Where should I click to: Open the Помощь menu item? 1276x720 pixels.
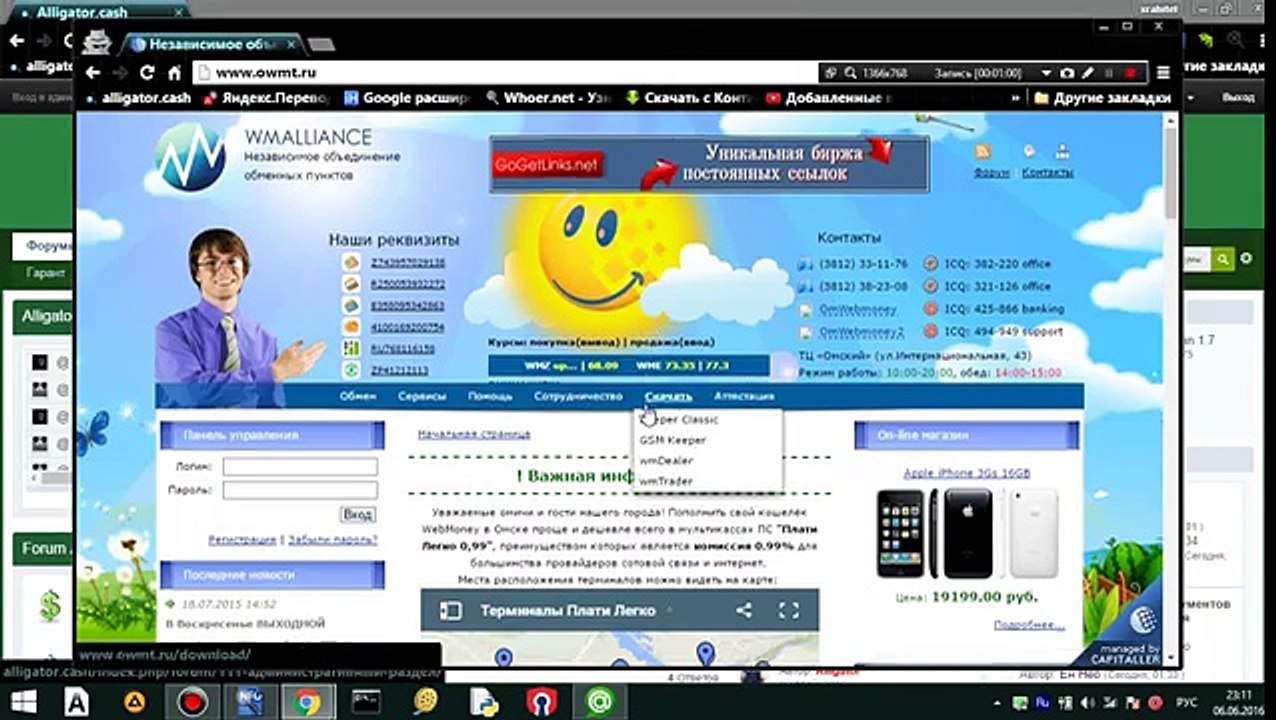click(490, 396)
